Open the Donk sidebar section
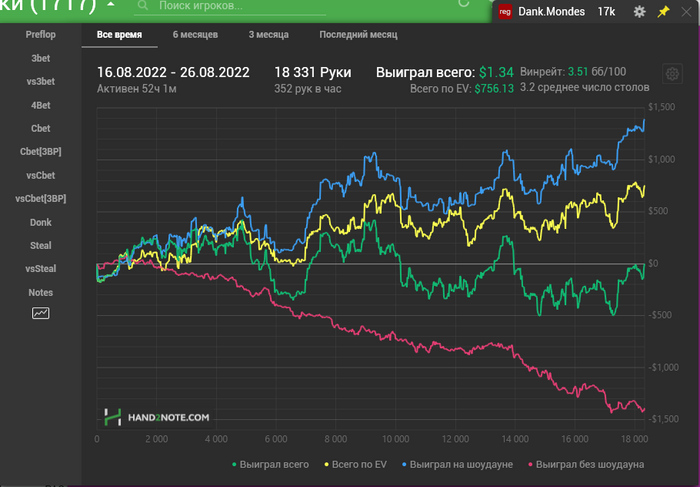The image size is (700, 487). 41,222
